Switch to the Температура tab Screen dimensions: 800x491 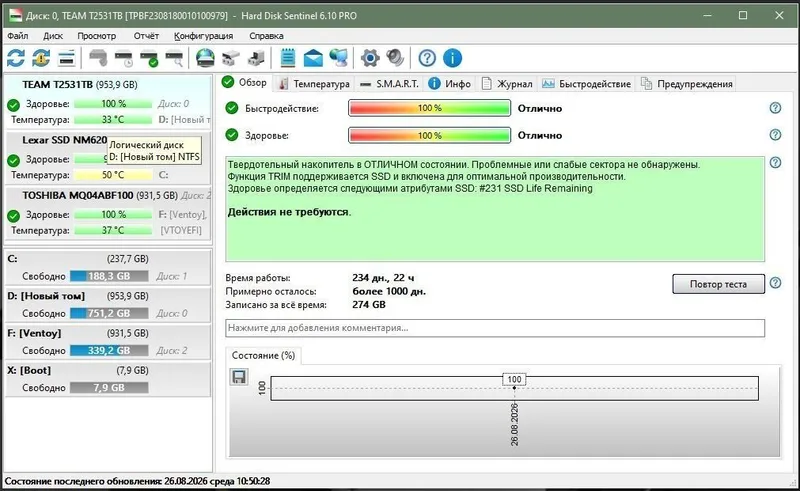pos(314,84)
